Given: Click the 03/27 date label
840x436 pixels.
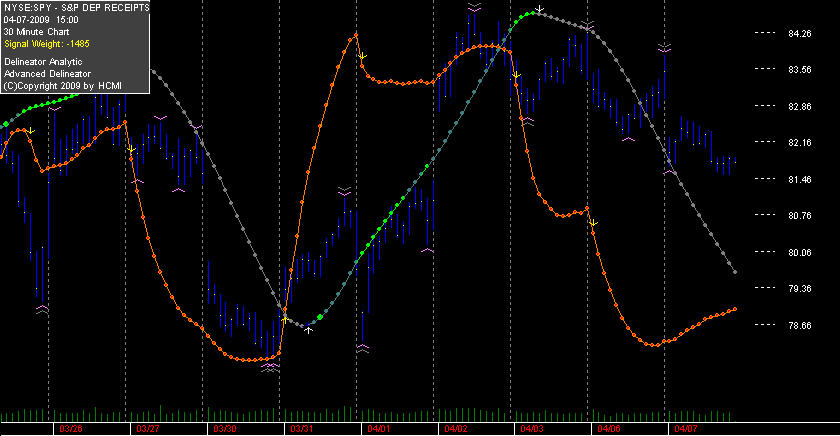Looking at the screenshot, I should (148, 429).
